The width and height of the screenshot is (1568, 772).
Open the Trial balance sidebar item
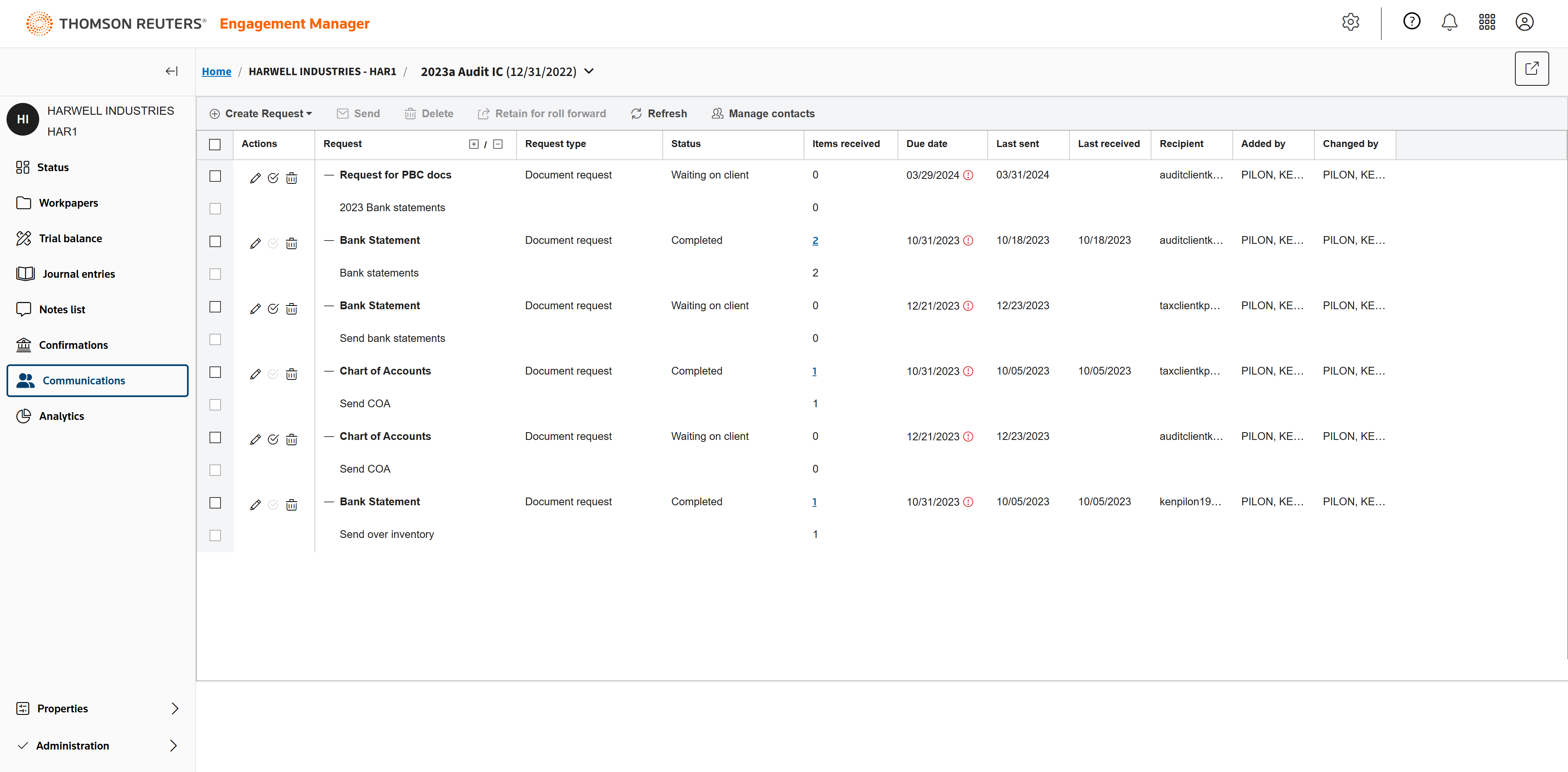(x=70, y=238)
